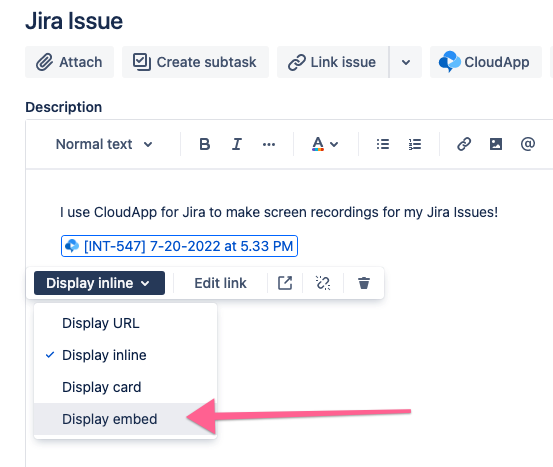Click the insert link icon in toolbar
Image resolution: width=553 pixels, height=467 pixels.
[x=464, y=144]
